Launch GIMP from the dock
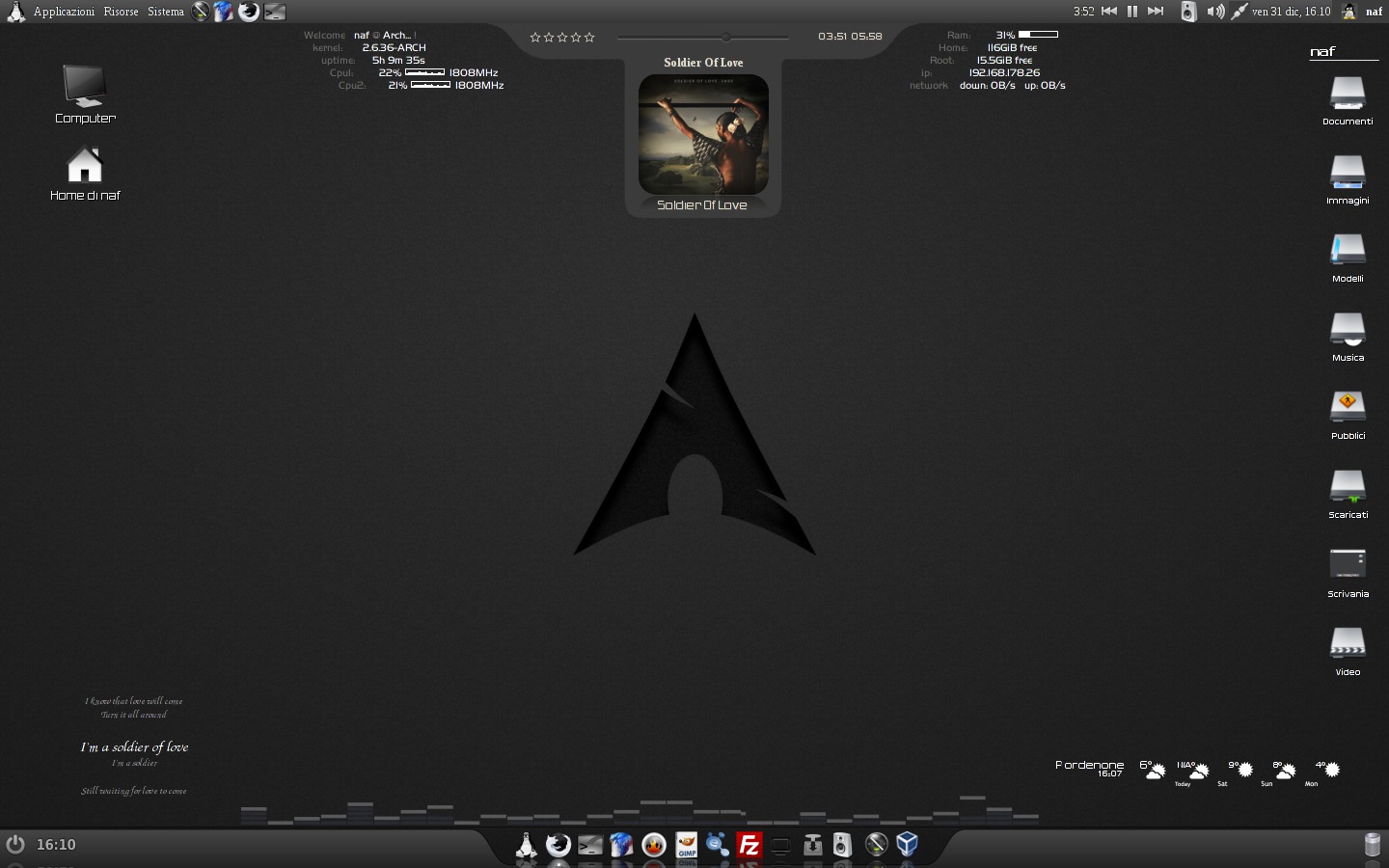This screenshot has height=868, width=1389. (686, 845)
